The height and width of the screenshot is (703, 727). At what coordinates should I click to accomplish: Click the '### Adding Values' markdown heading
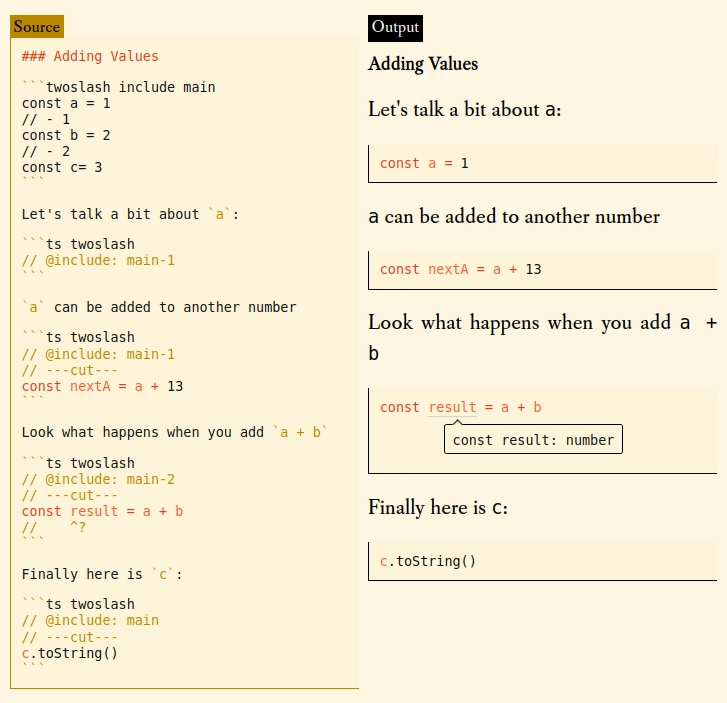click(x=90, y=56)
